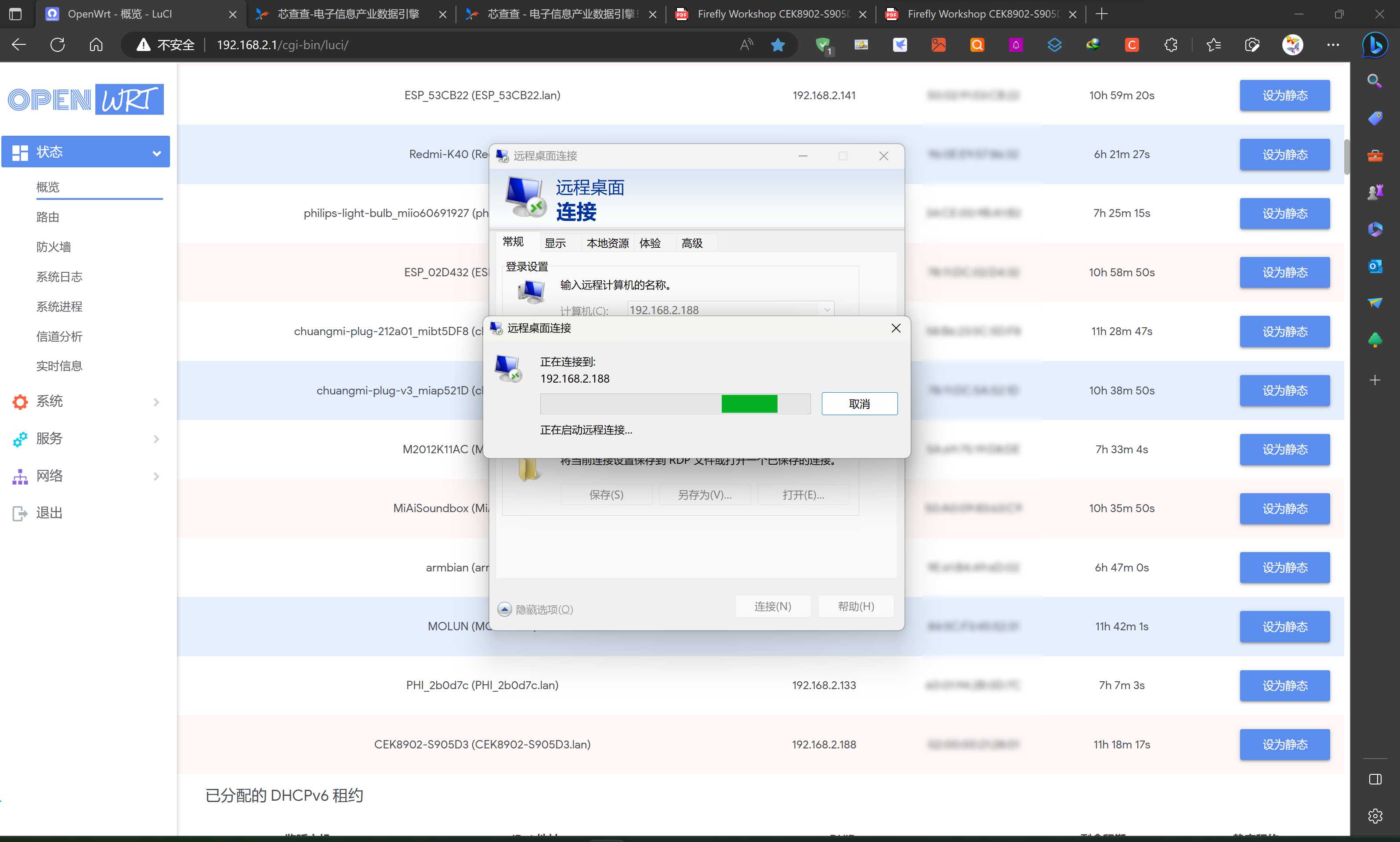Viewport: 1400px width, 842px height.
Task: Close the OpenWrt LuCI browser tab
Action: 233,14
